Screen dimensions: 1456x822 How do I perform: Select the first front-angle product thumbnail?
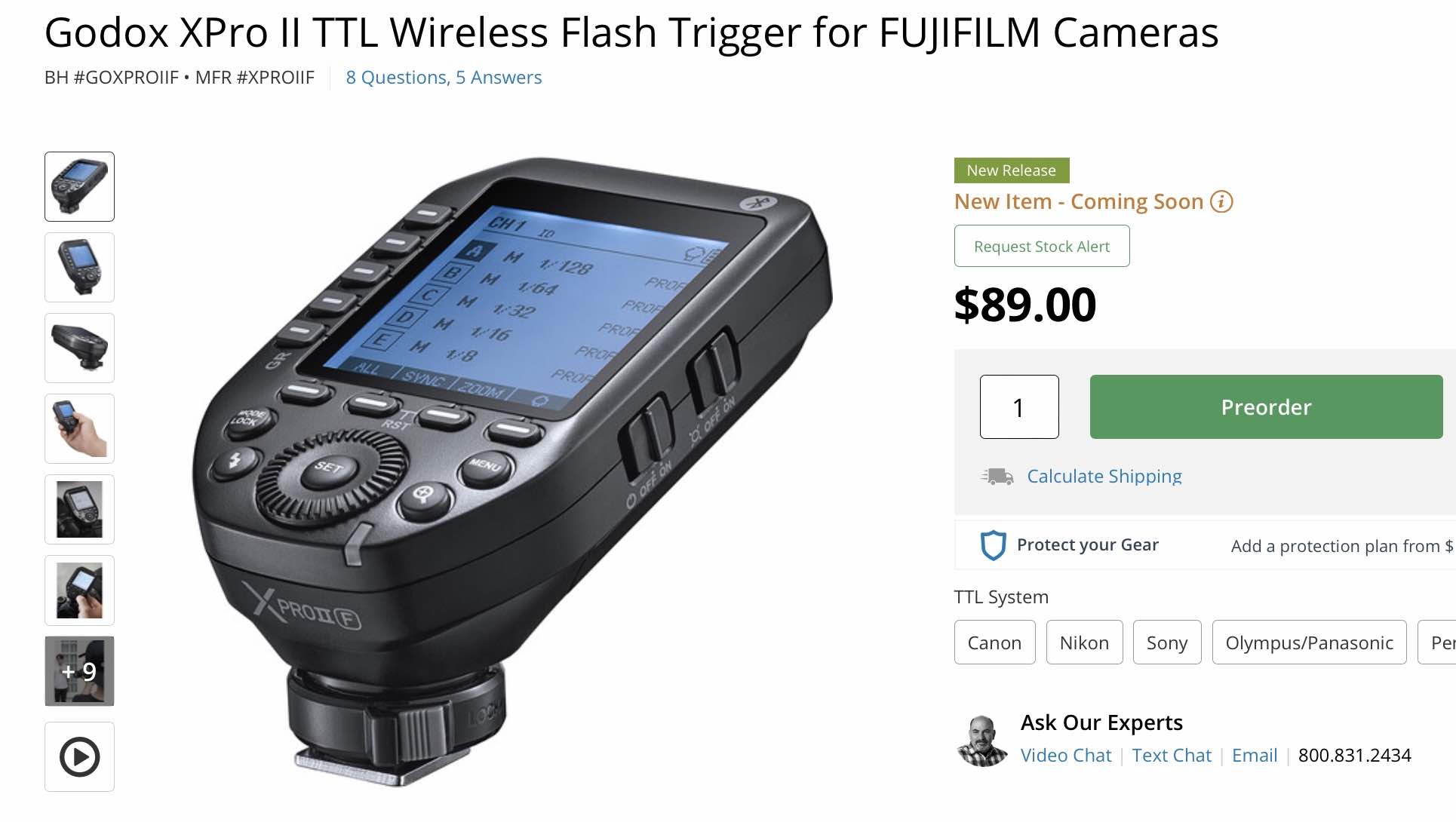[x=79, y=186]
